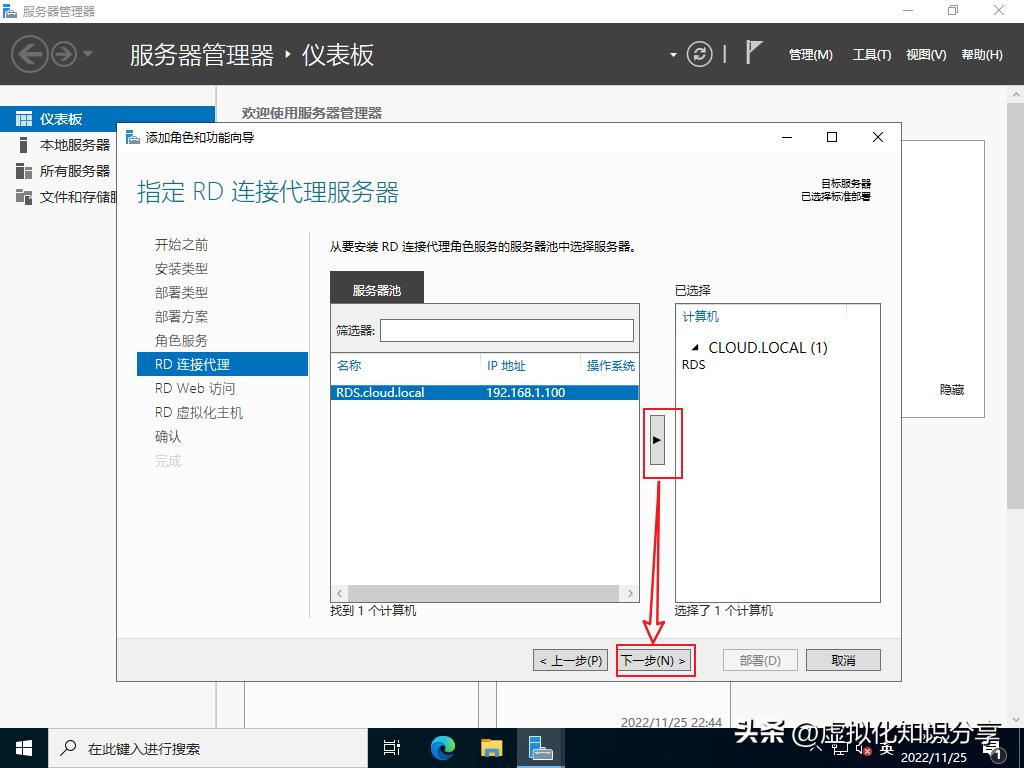Click 下一步(N) to continue the wizard
This screenshot has height=768, width=1024.
click(655, 660)
